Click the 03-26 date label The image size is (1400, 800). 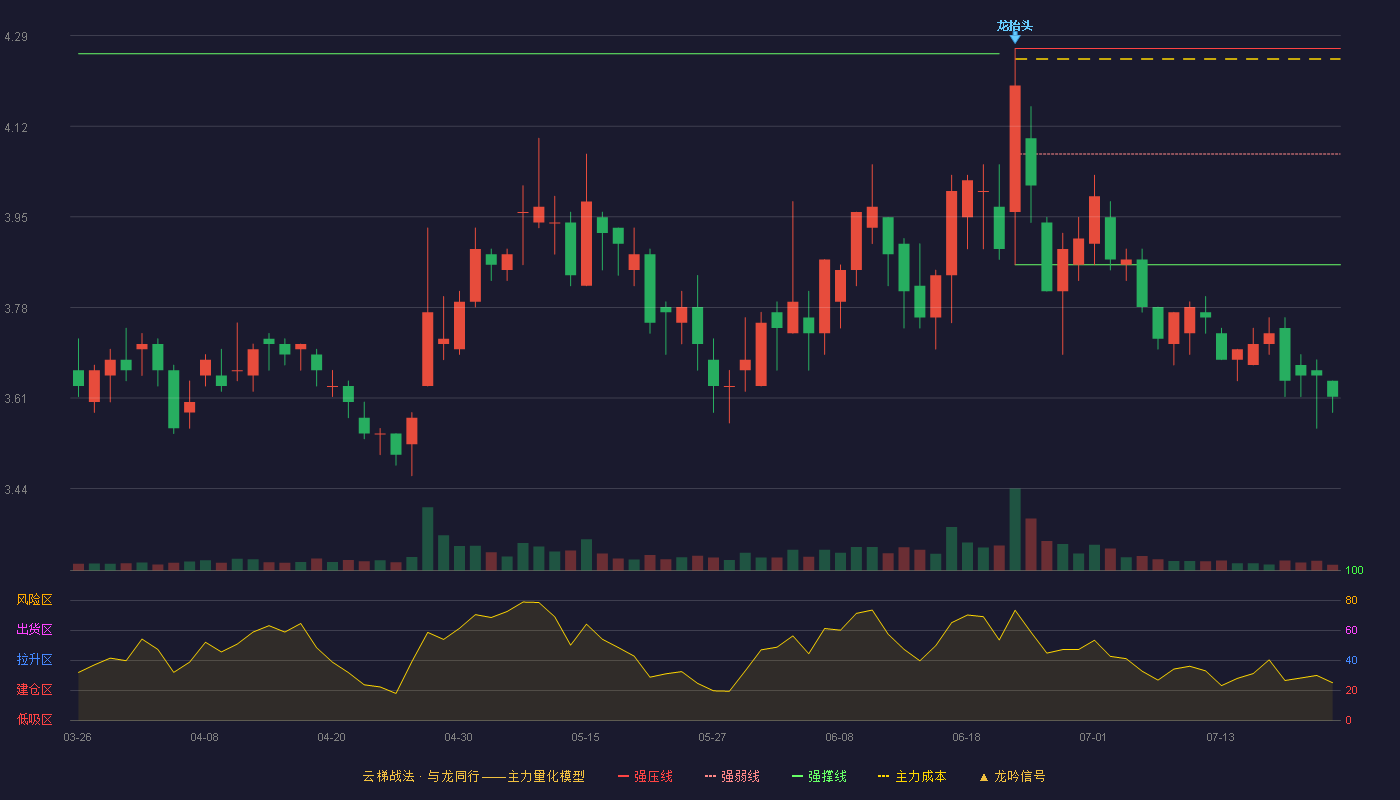click(77, 737)
